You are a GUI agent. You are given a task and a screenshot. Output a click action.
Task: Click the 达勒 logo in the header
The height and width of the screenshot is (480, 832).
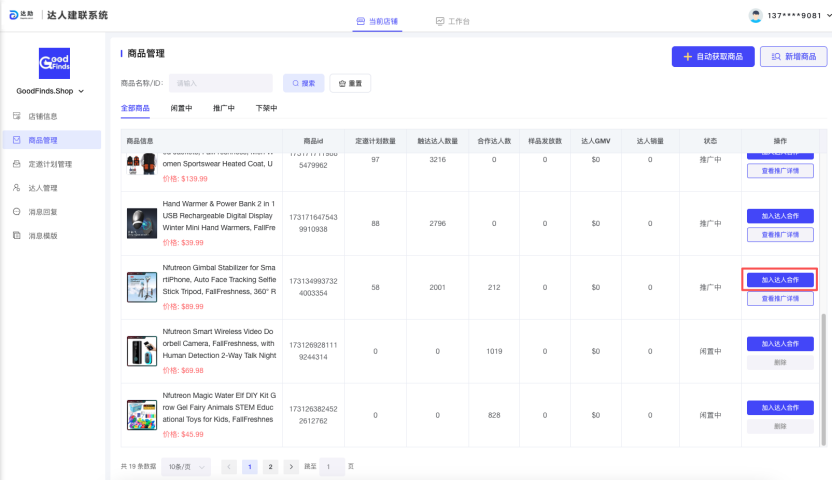21,15
